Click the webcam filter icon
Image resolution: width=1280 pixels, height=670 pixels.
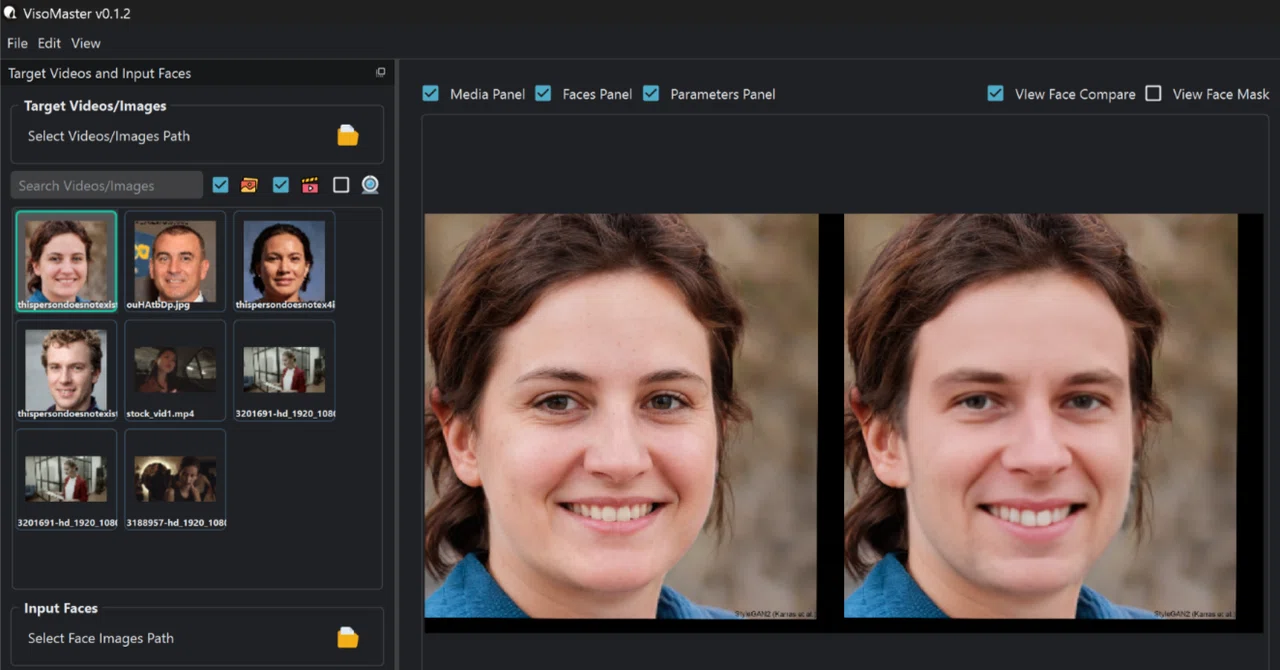(370, 185)
